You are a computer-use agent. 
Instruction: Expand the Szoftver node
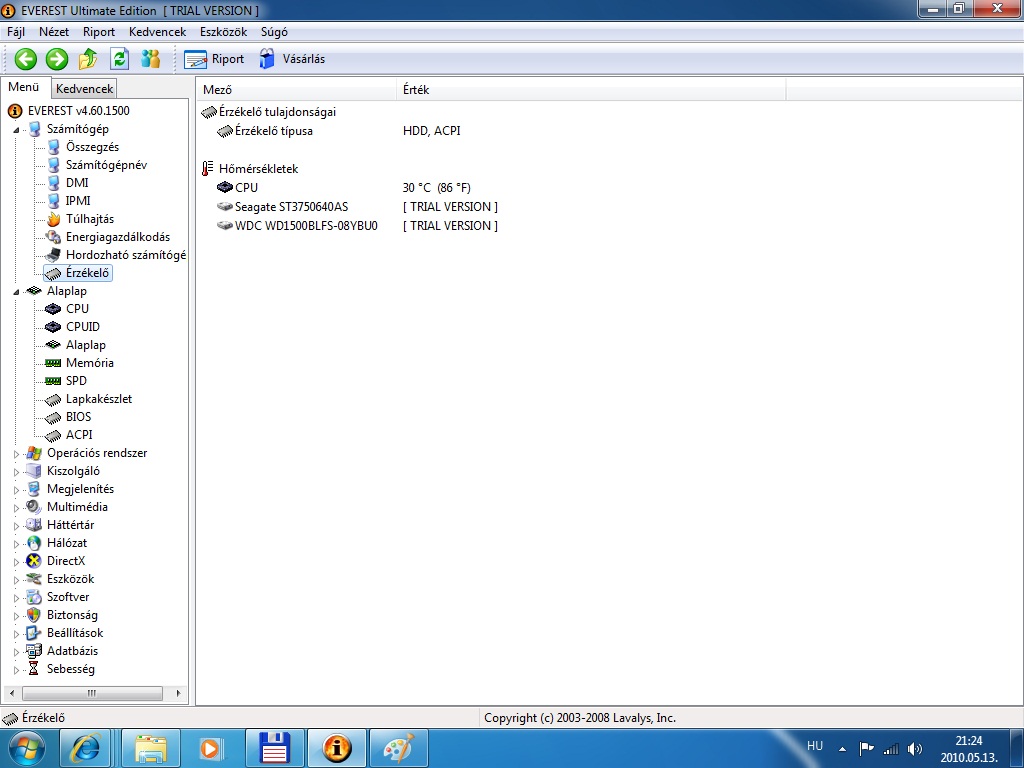16,598
